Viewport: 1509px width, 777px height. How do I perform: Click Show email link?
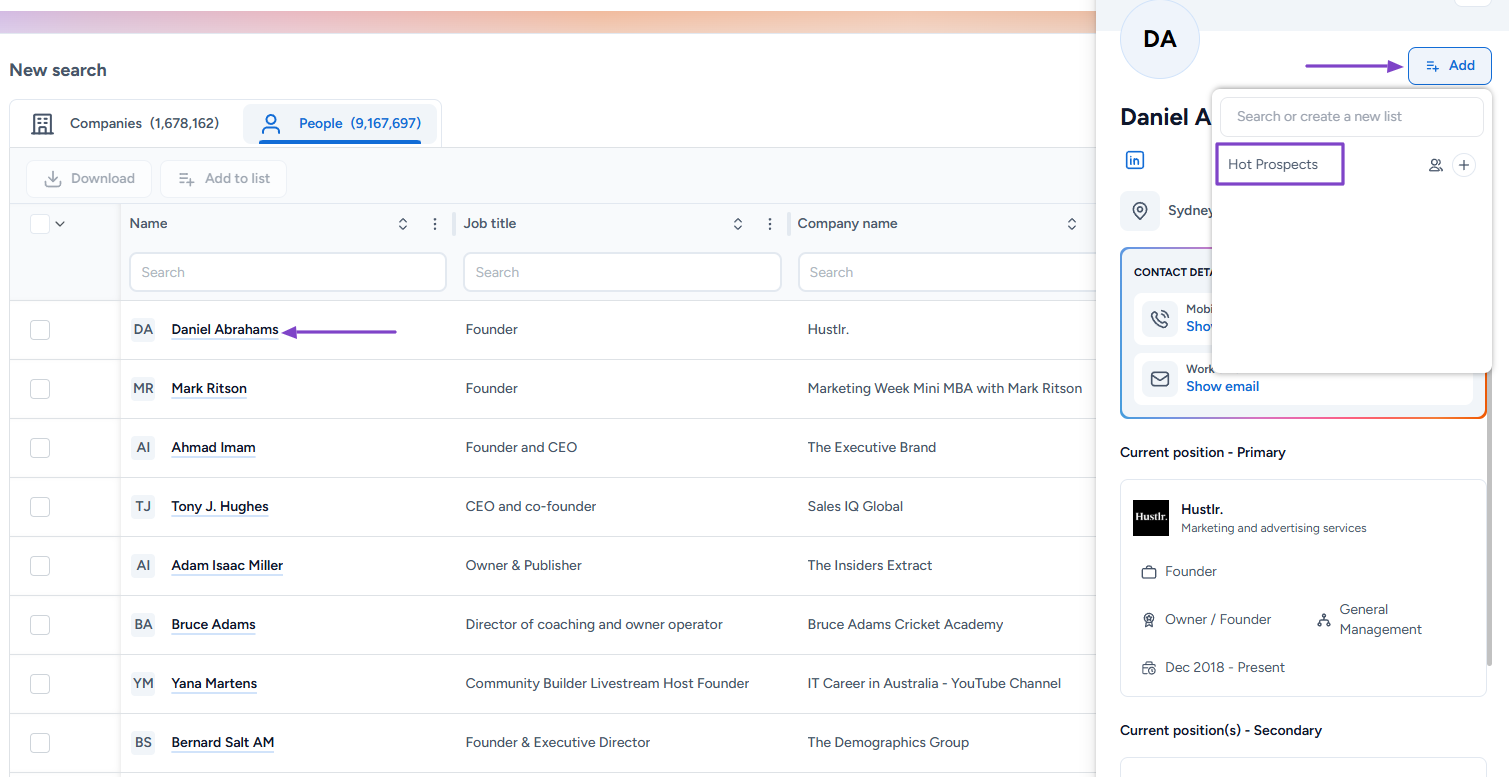[x=1222, y=386]
